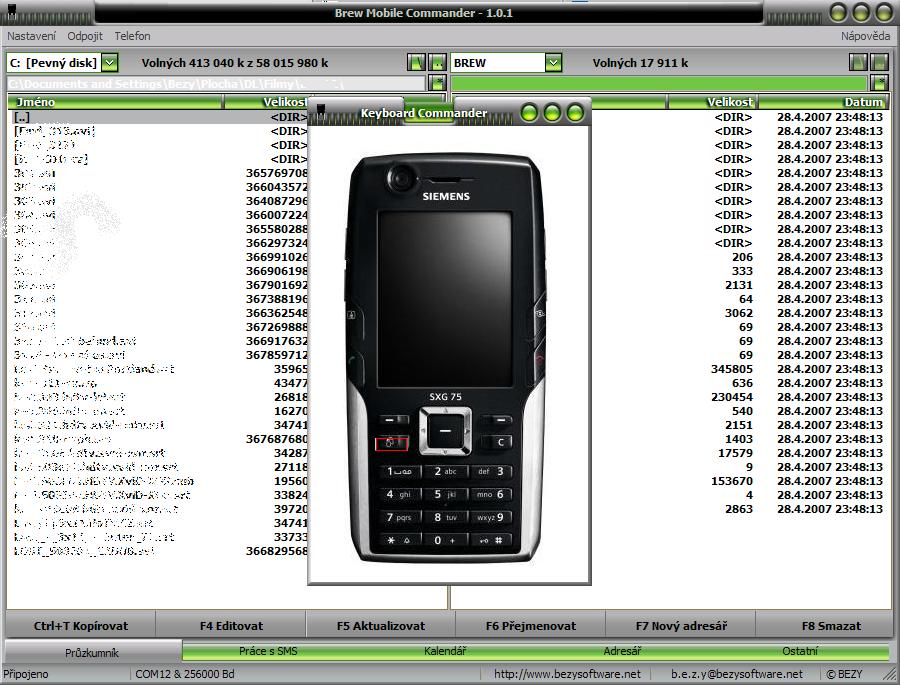Open the Nápověda menu
This screenshot has height=685, width=900.
[x=866, y=36]
